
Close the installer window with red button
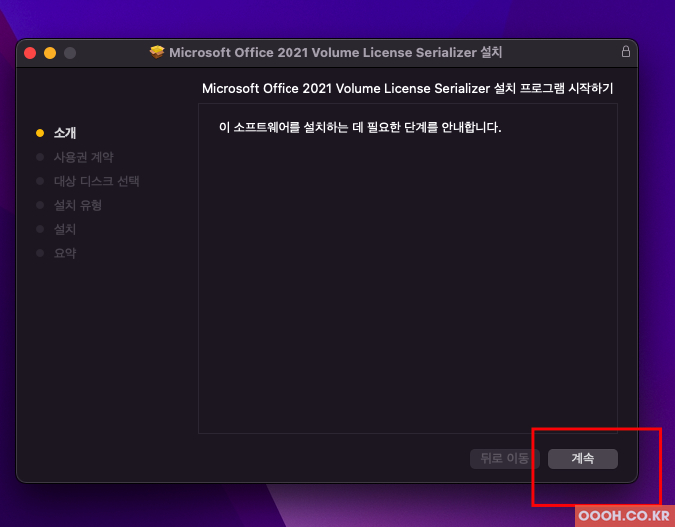click(30, 53)
